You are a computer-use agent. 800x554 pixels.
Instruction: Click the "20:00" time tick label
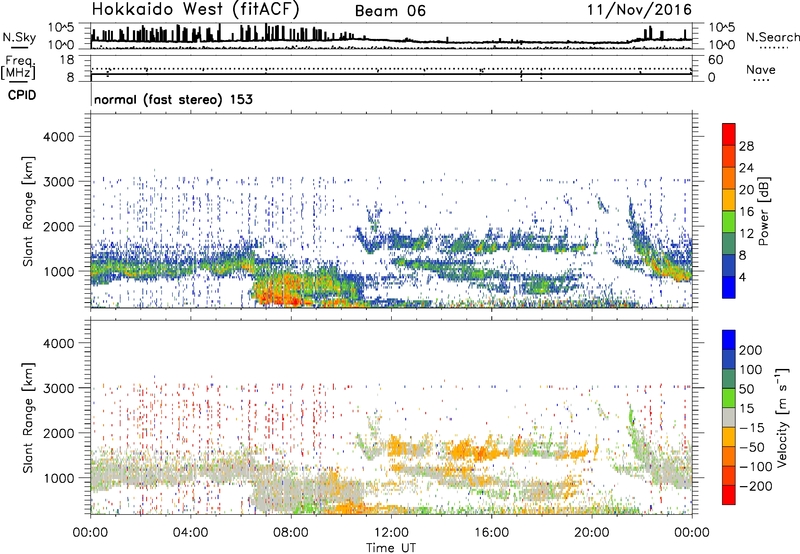[x=591, y=533]
